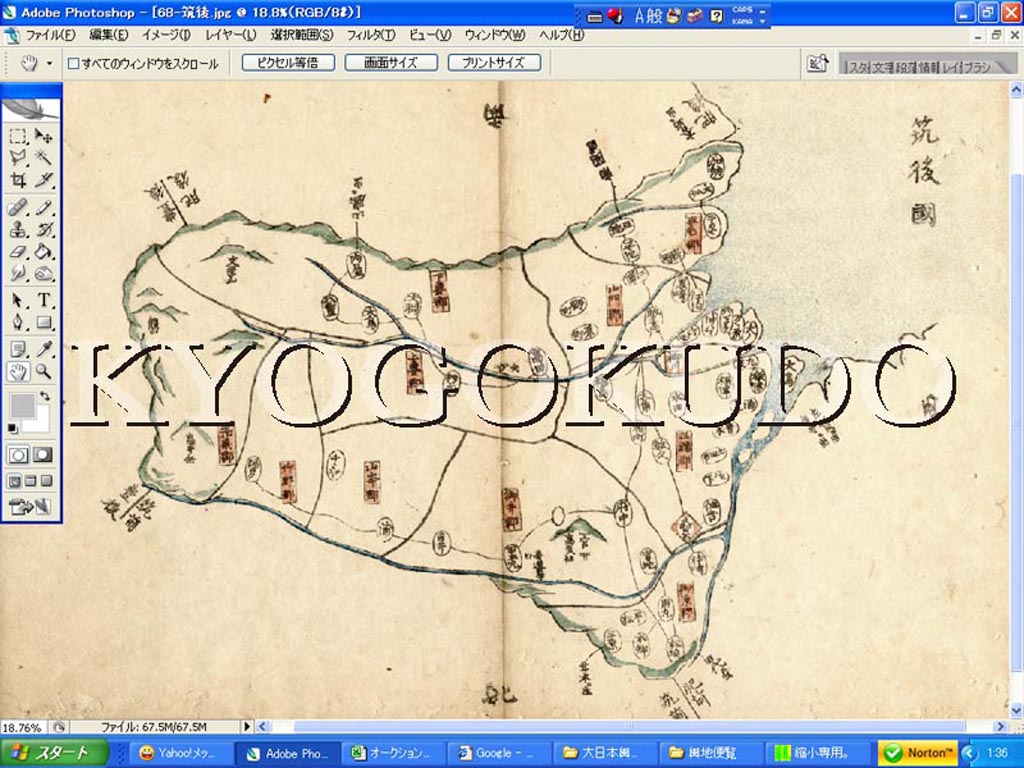The image size is (1024, 768).
Task: Select the Eraser tool
Action: [18, 251]
